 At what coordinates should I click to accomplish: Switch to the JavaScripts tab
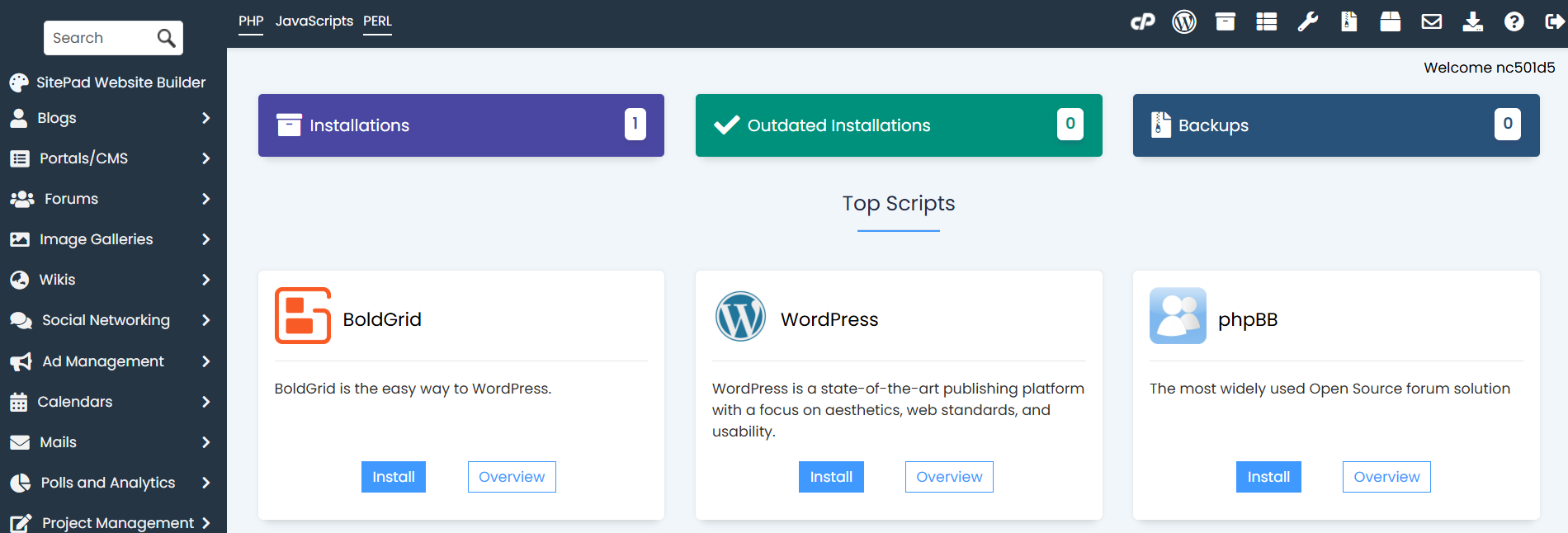coord(314,21)
